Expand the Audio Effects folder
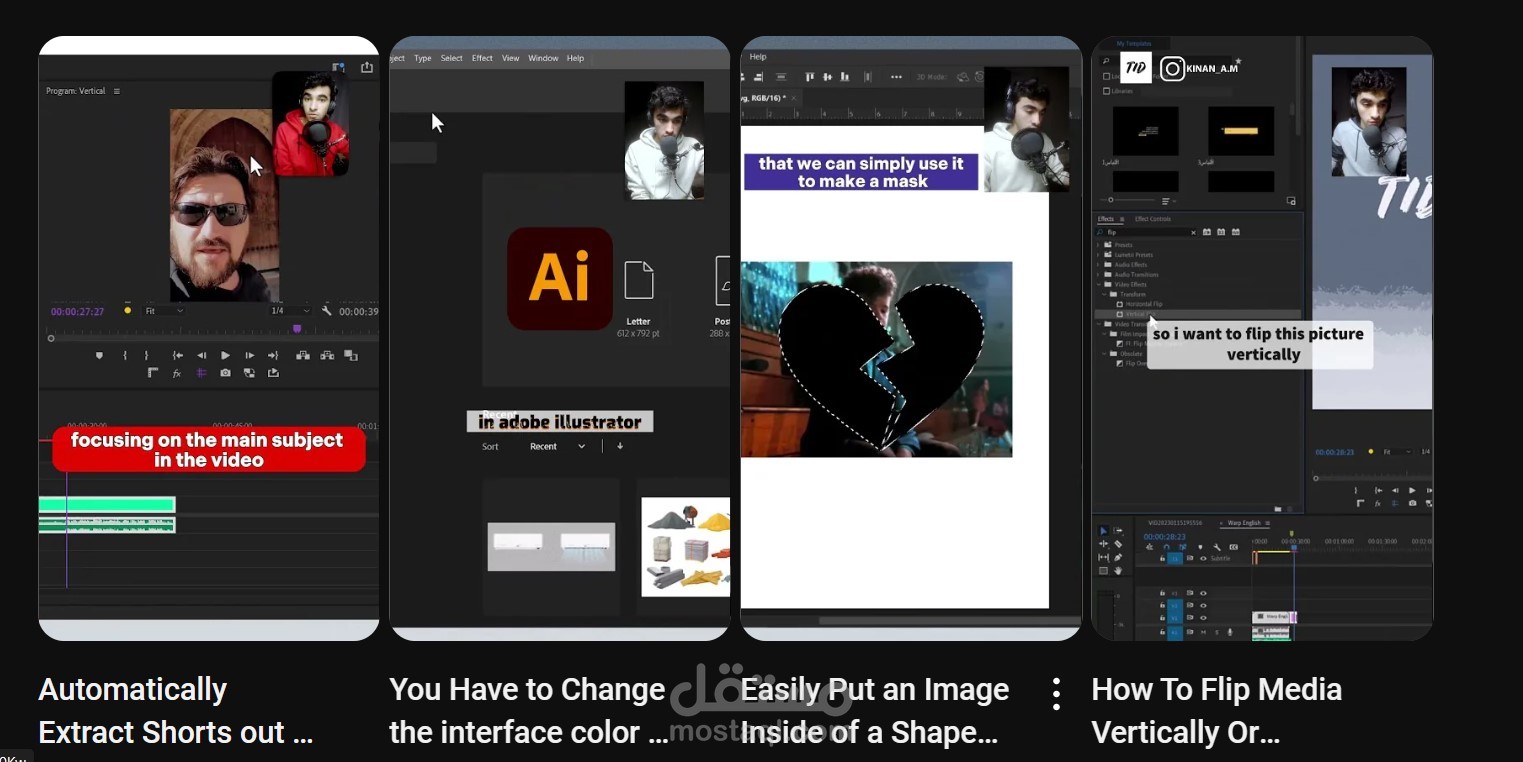The height and width of the screenshot is (762, 1523). click(x=1098, y=265)
